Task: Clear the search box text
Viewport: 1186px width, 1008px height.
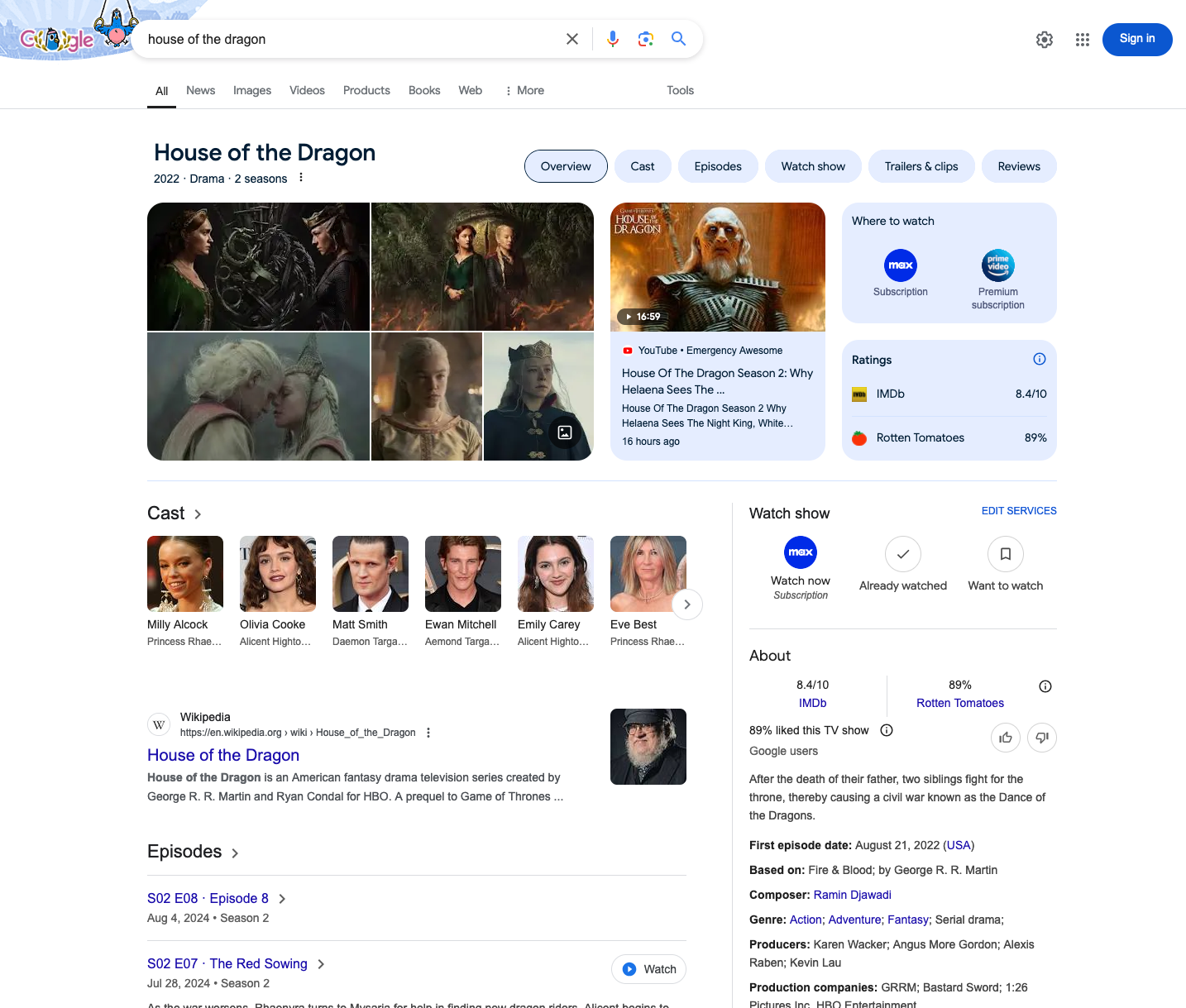Action: 571,39
